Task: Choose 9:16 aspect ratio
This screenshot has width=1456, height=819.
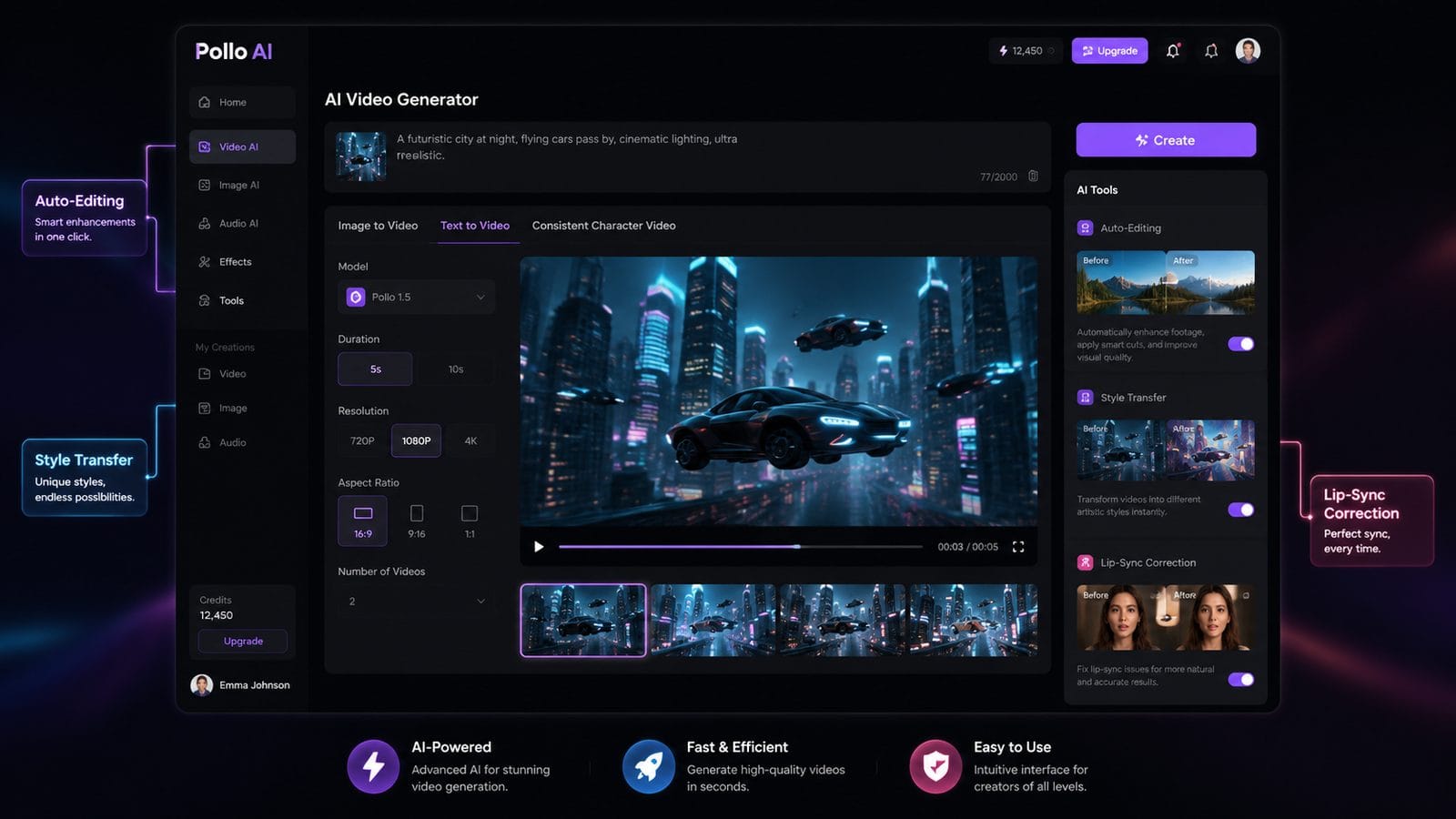Action: (x=417, y=521)
